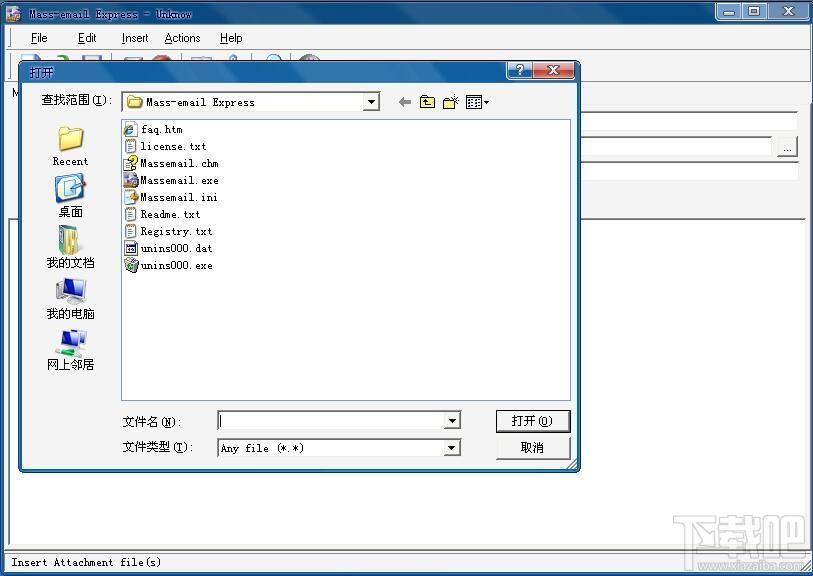Open the view menu icon
Screen dimensions: 813x576
pyautogui.click(x=477, y=102)
